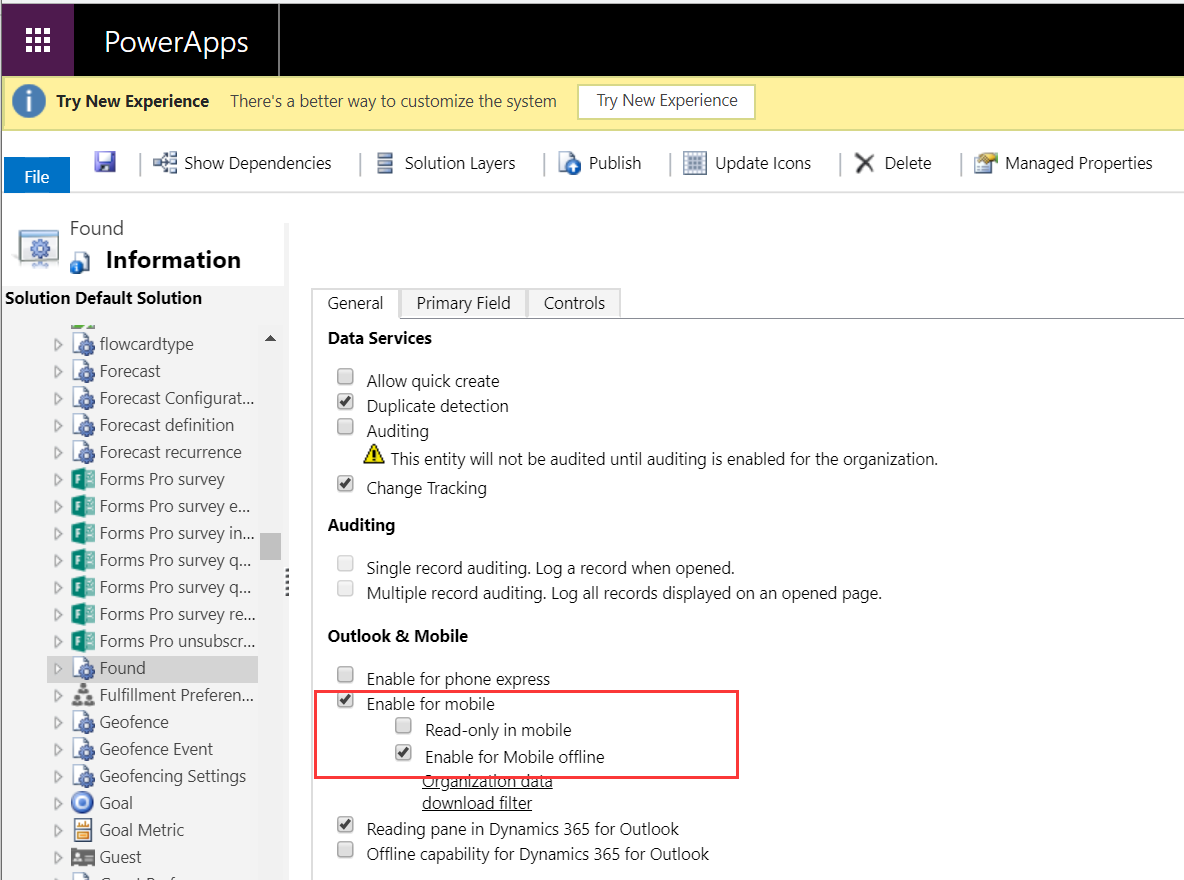
Task: Click Solution Layers toolbar label
Action: click(460, 163)
